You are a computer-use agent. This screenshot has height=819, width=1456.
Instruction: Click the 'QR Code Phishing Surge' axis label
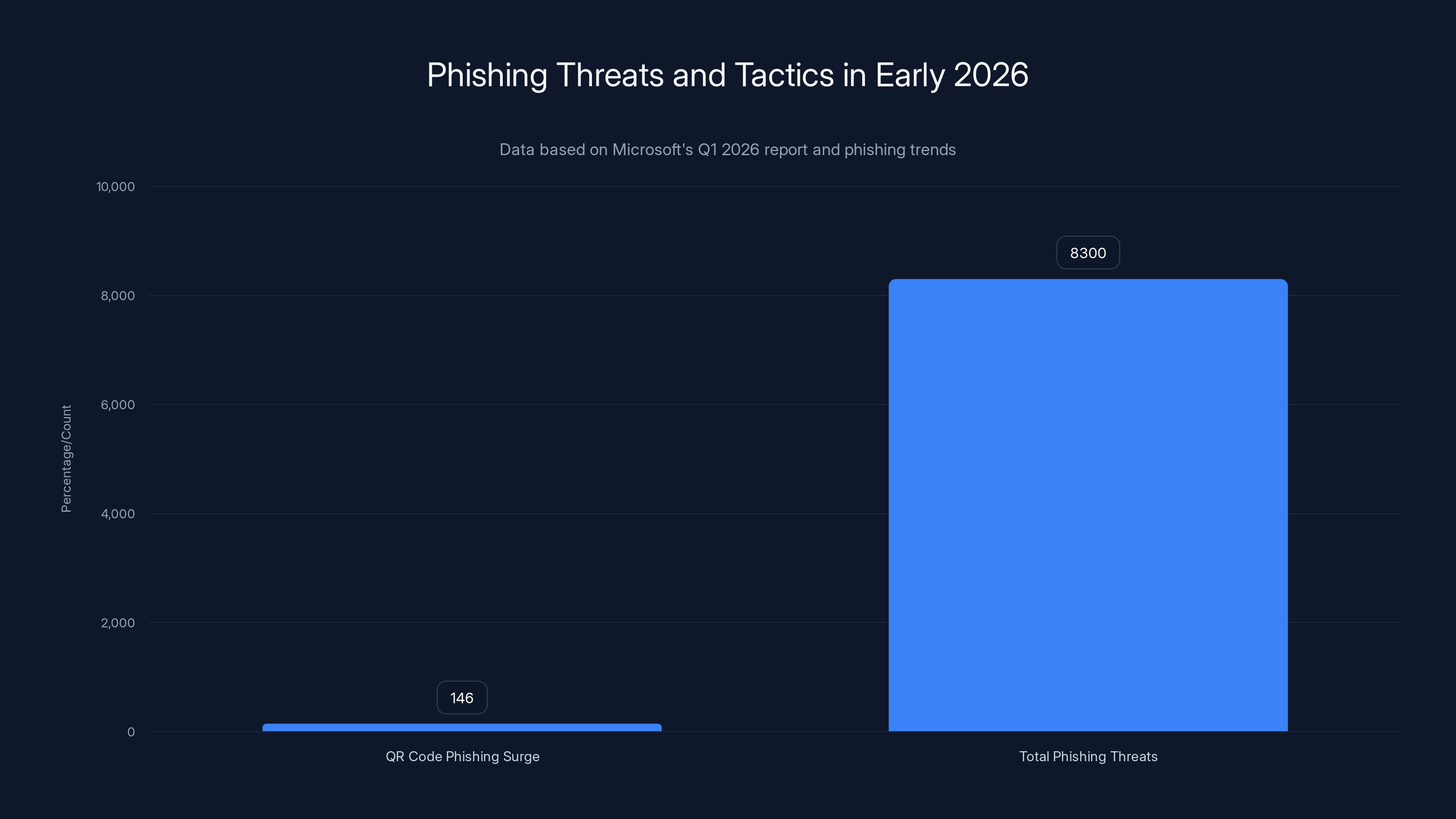462,757
